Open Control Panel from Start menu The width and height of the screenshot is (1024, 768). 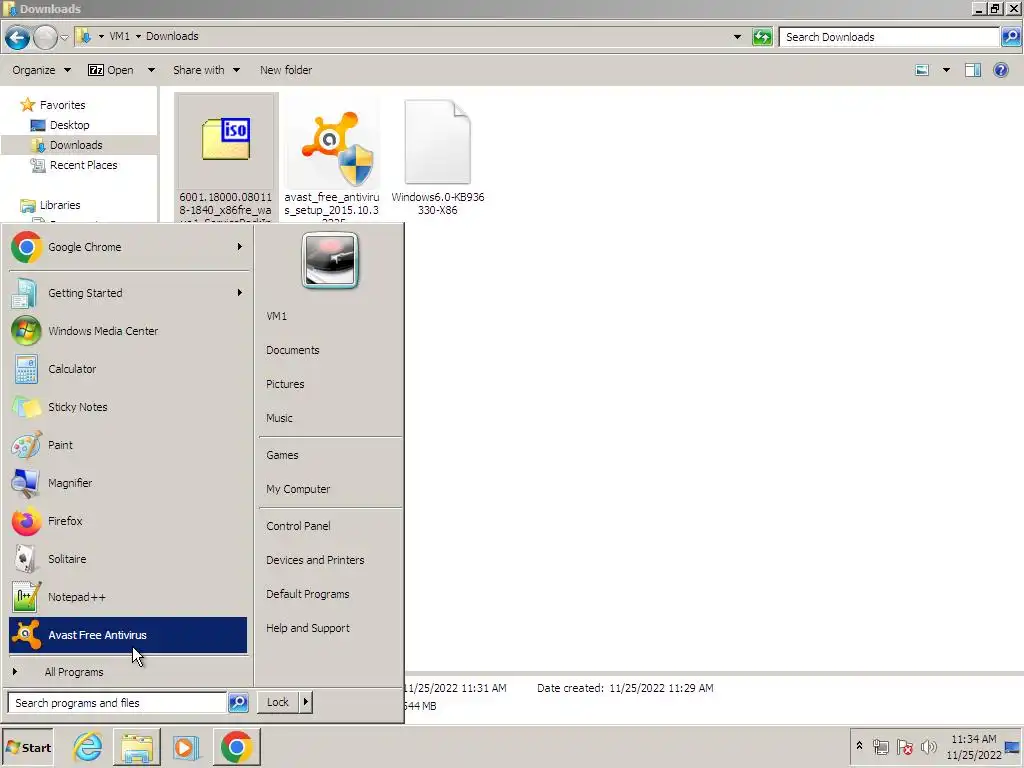pos(298,526)
